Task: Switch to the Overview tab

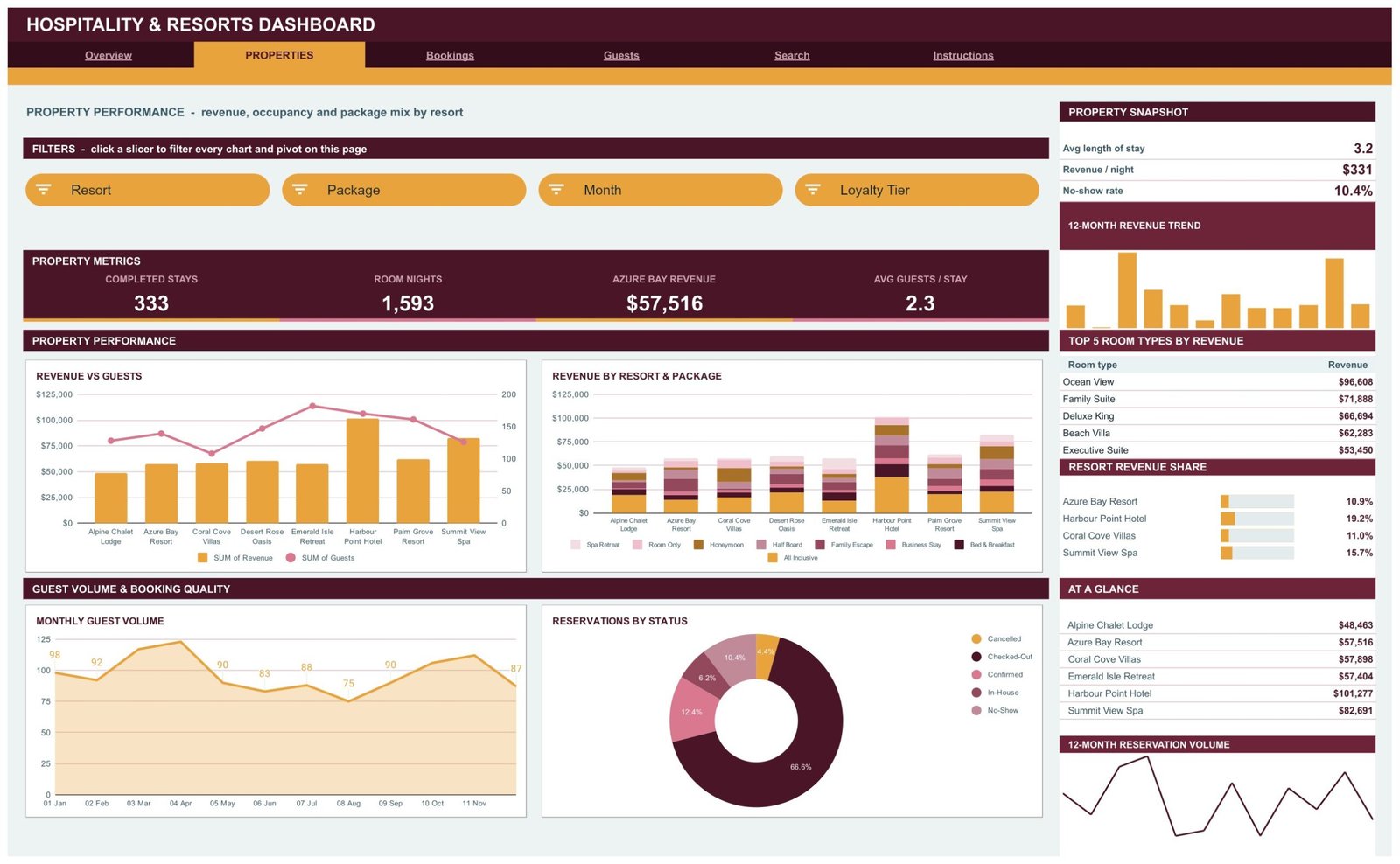Action: point(108,55)
